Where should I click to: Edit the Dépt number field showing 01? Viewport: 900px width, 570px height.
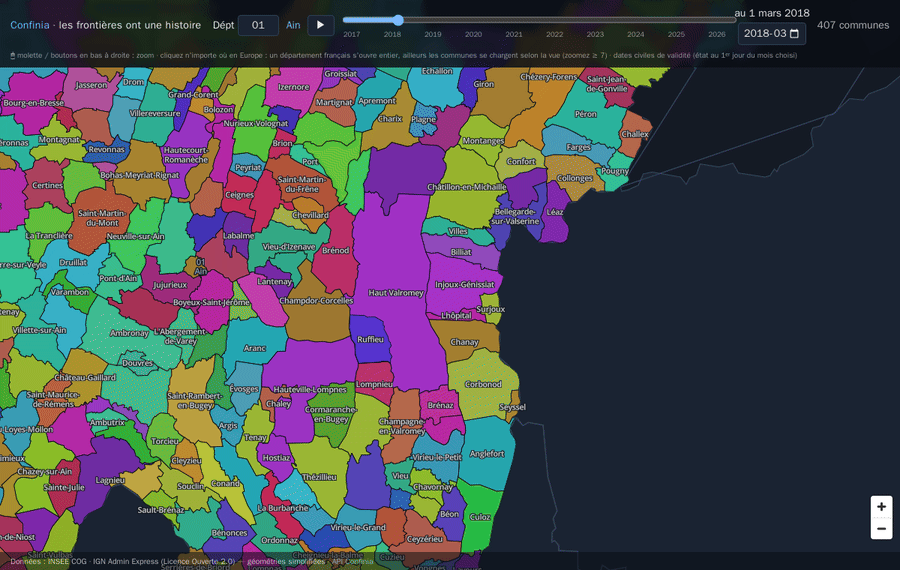pos(258,25)
